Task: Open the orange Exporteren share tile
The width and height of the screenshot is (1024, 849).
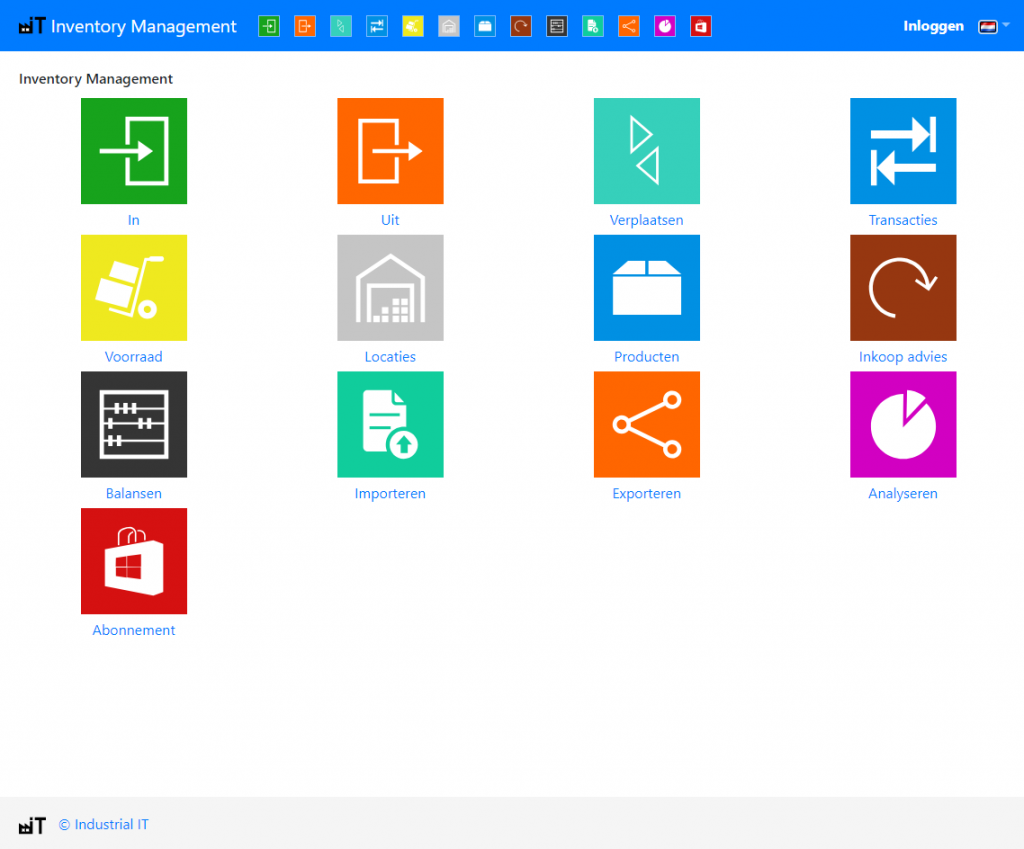Action: tap(647, 424)
